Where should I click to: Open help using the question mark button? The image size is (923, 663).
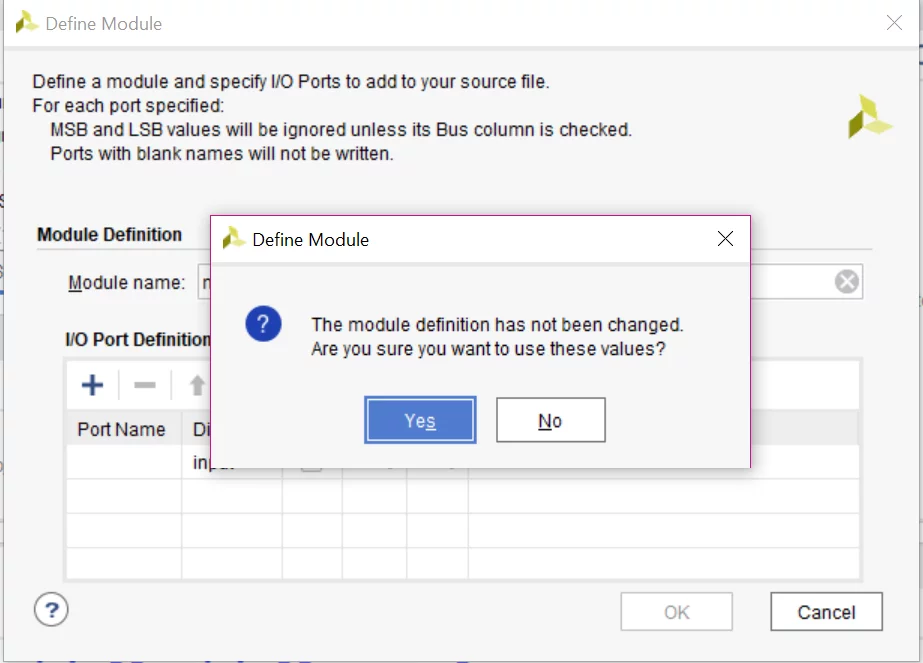pyautogui.click(x=51, y=608)
